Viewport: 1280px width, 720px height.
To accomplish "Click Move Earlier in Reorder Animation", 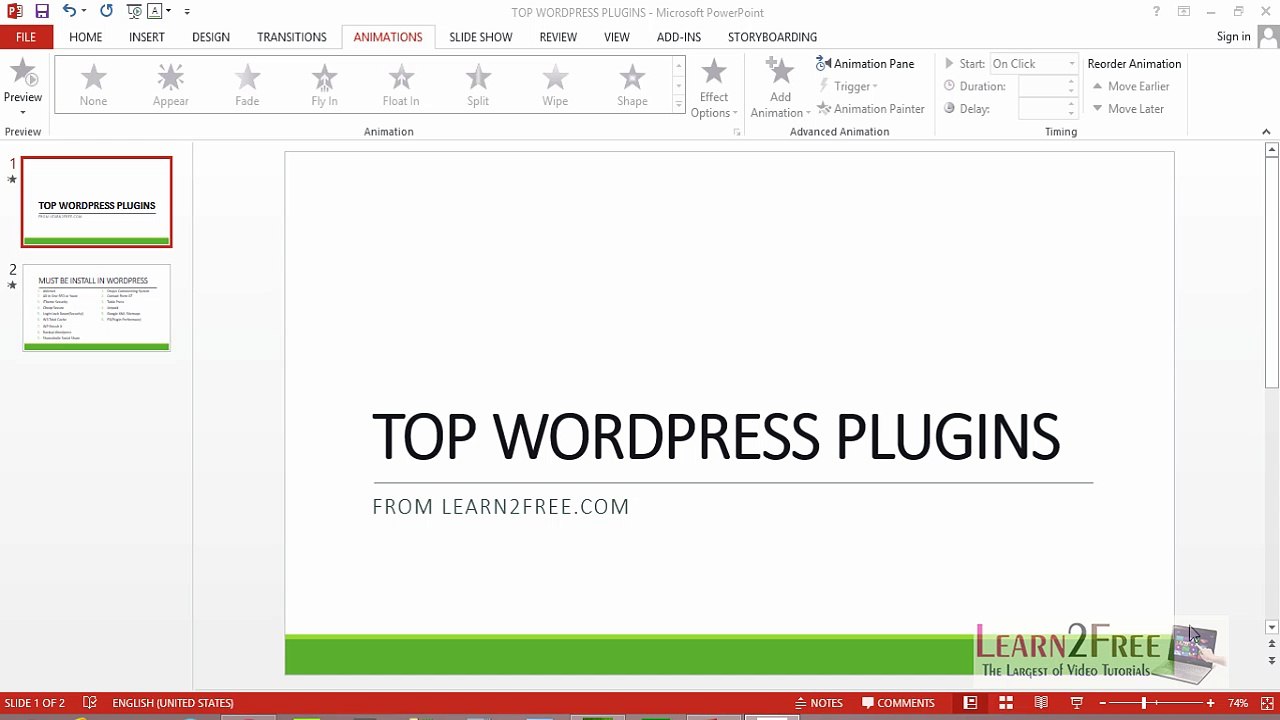I will coord(1131,86).
